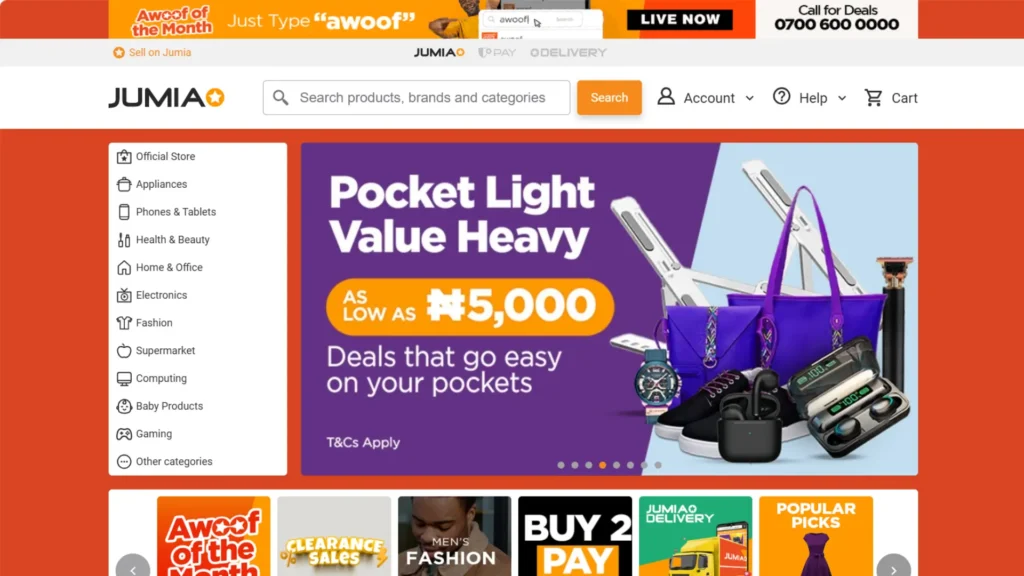Show next promo tiles with right arrow
Image resolution: width=1024 pixels, height=576 pixels.
tap(893, 569)
